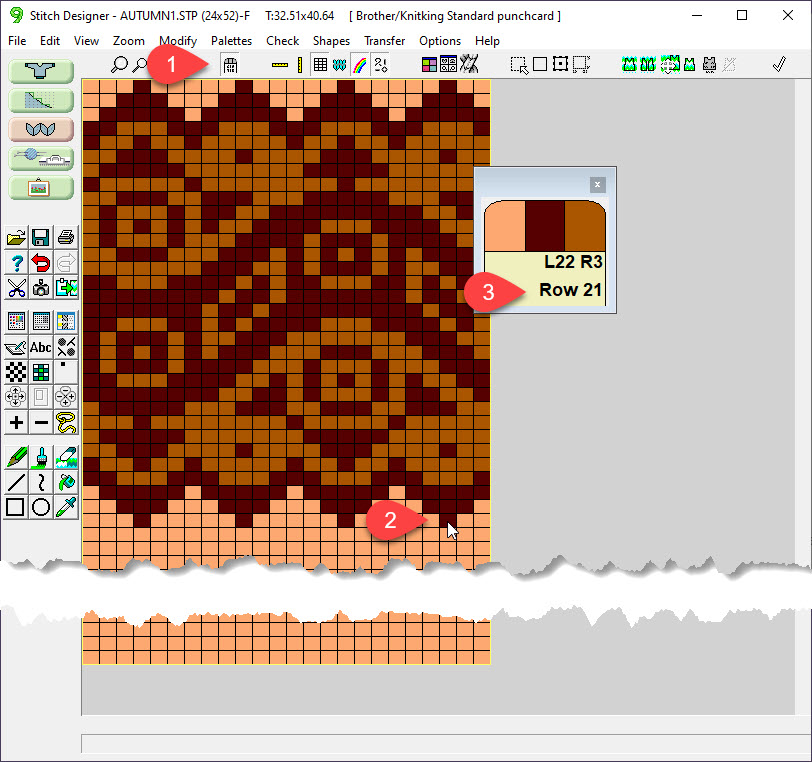Toggle the rainbow color view
Viewport: 812px width, 762px height.
pos(360,65)
